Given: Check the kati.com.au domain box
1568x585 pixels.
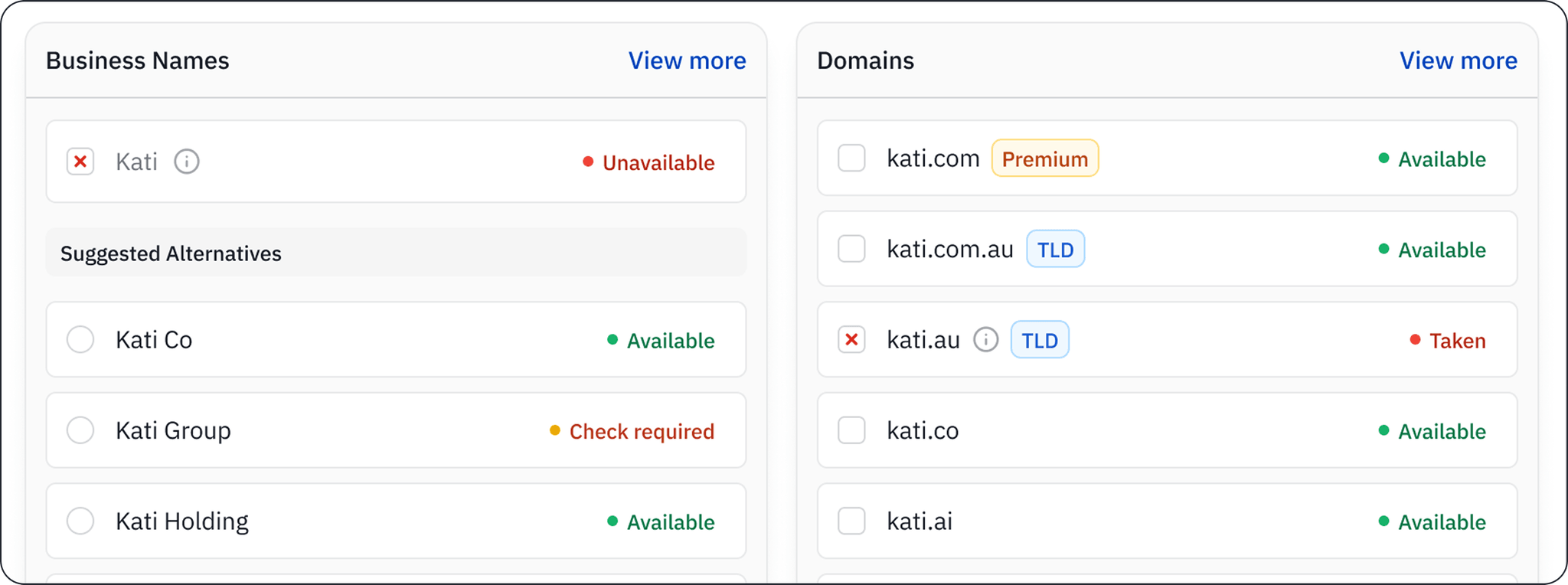Looking at the screenshot, I should [x=851, y=249].
